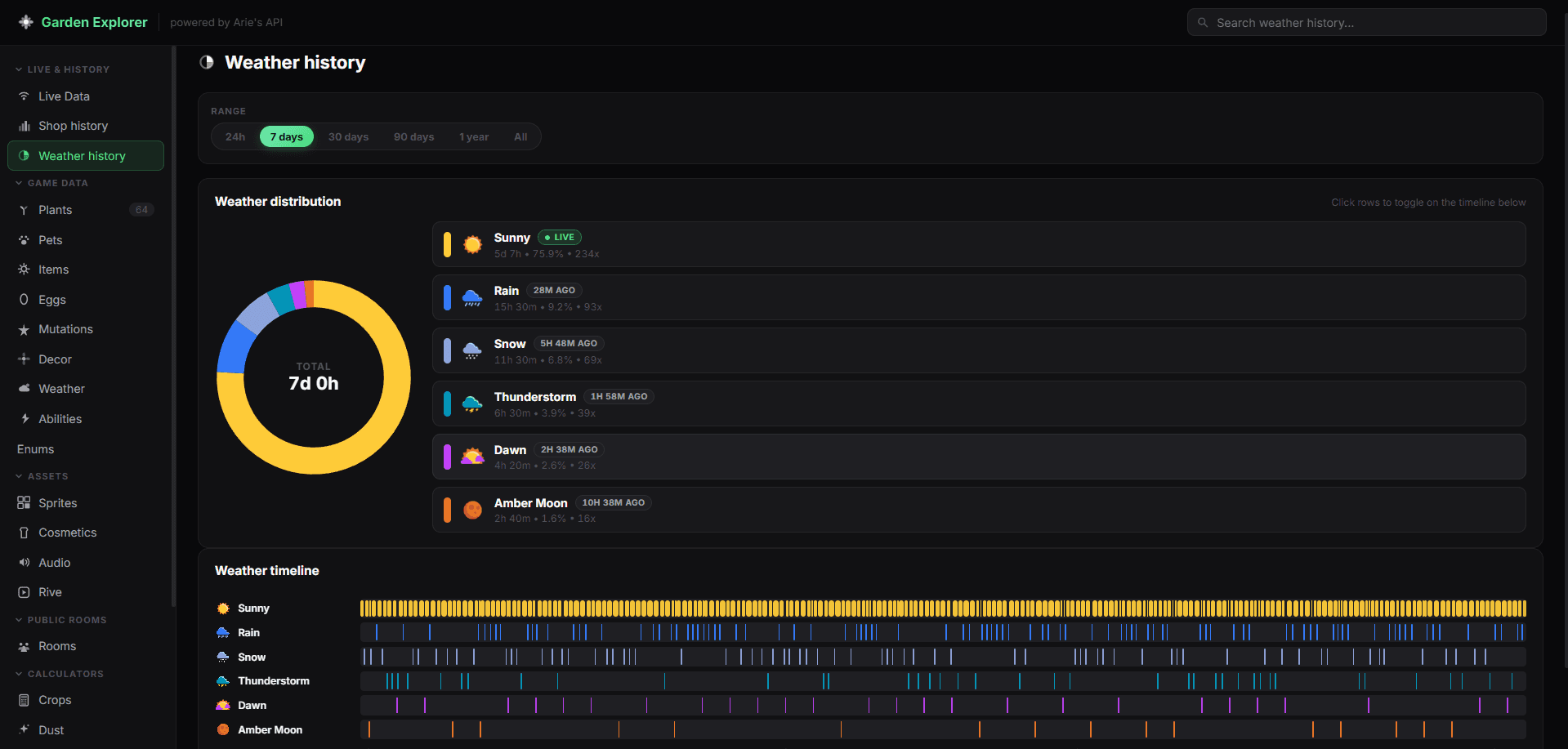Click the Rooms people icon
Image resolution: width=1568 pixels, height=749 pixels.
tap(24, 646)
